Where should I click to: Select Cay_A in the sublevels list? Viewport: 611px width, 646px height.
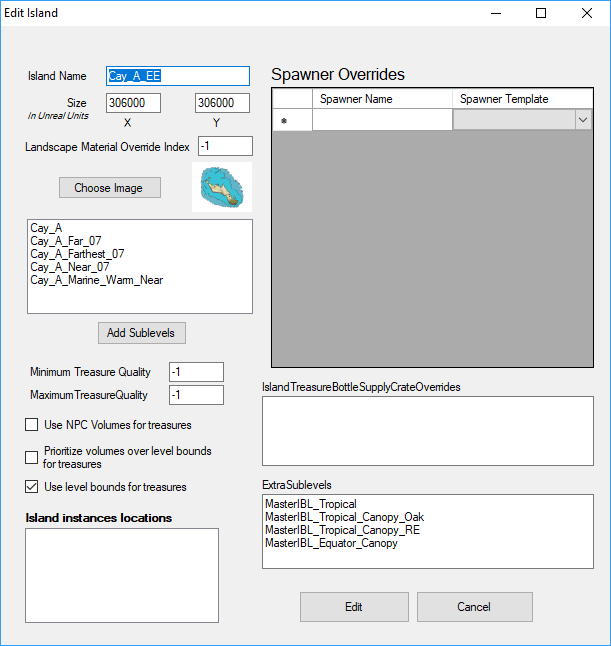tap(46, 228)
